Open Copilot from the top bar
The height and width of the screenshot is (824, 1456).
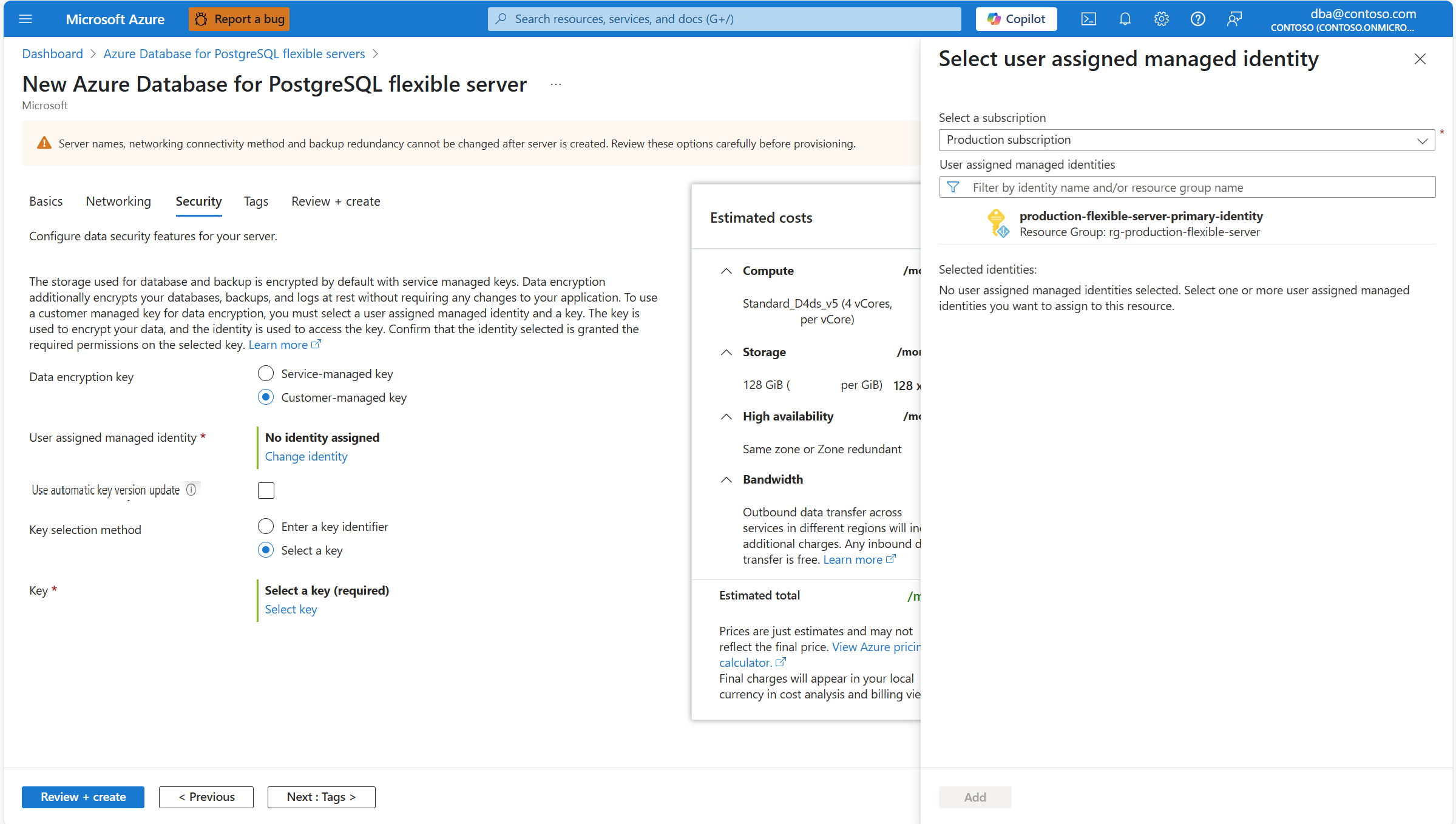[x=1016, y=19]
